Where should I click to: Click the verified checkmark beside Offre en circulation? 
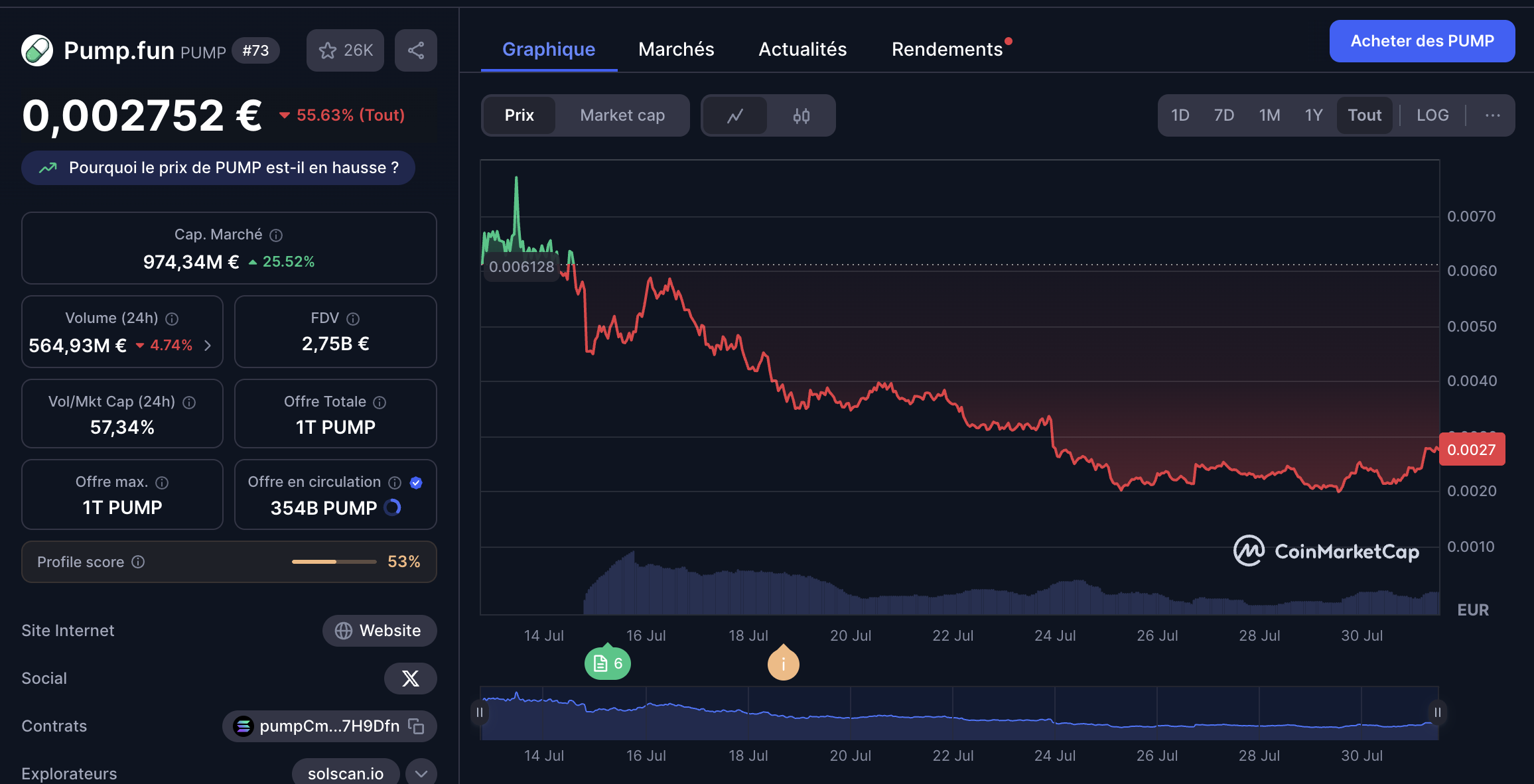(x=417, y=482)
